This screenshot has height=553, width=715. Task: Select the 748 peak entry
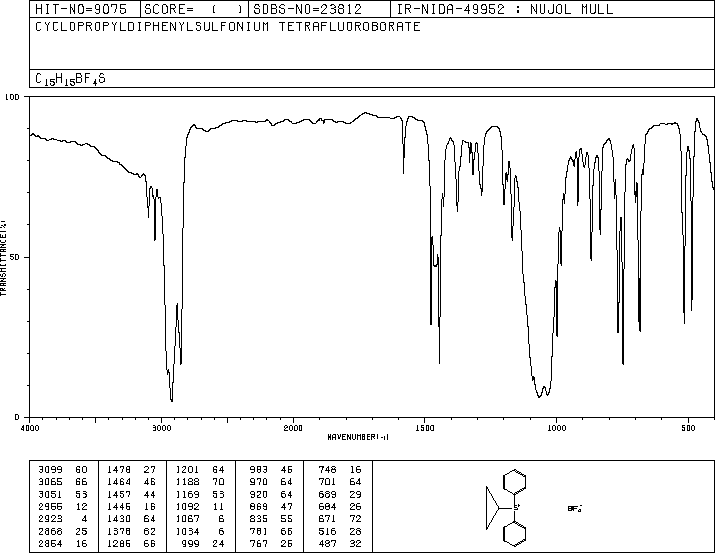340,470
